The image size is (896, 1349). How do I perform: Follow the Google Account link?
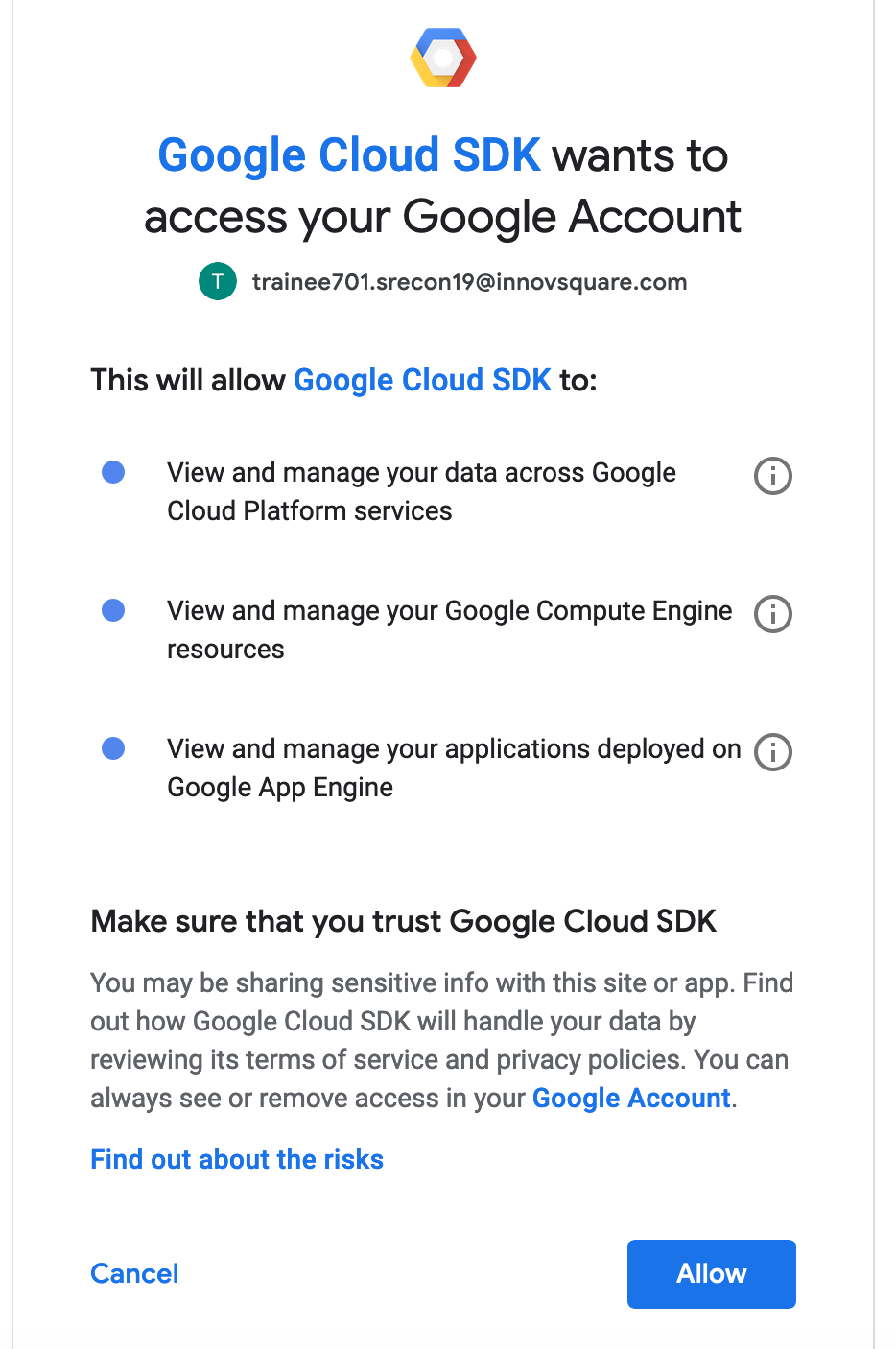[x=631, y=1098]
